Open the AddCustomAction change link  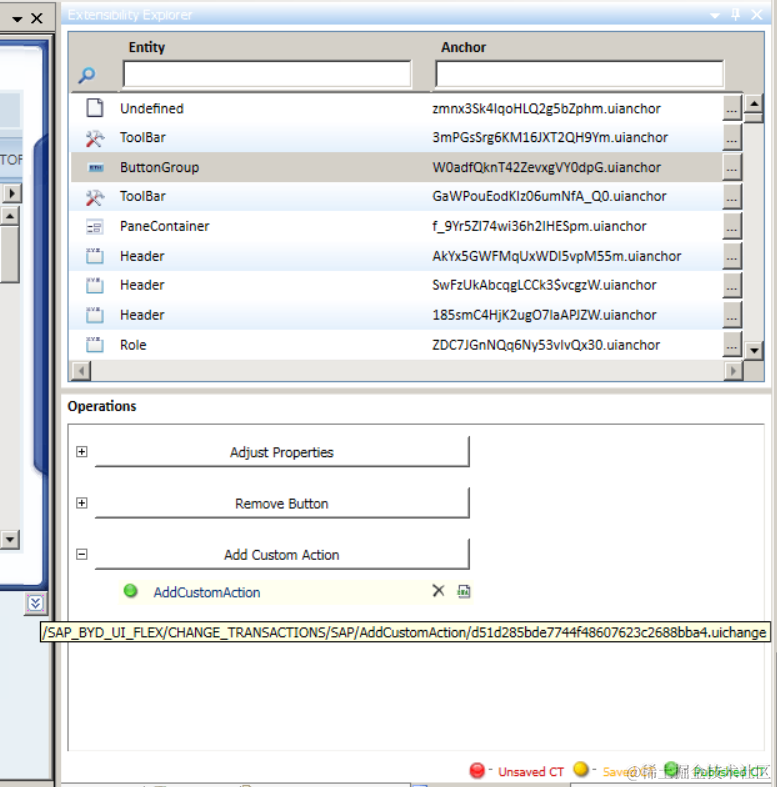(207, 592)
